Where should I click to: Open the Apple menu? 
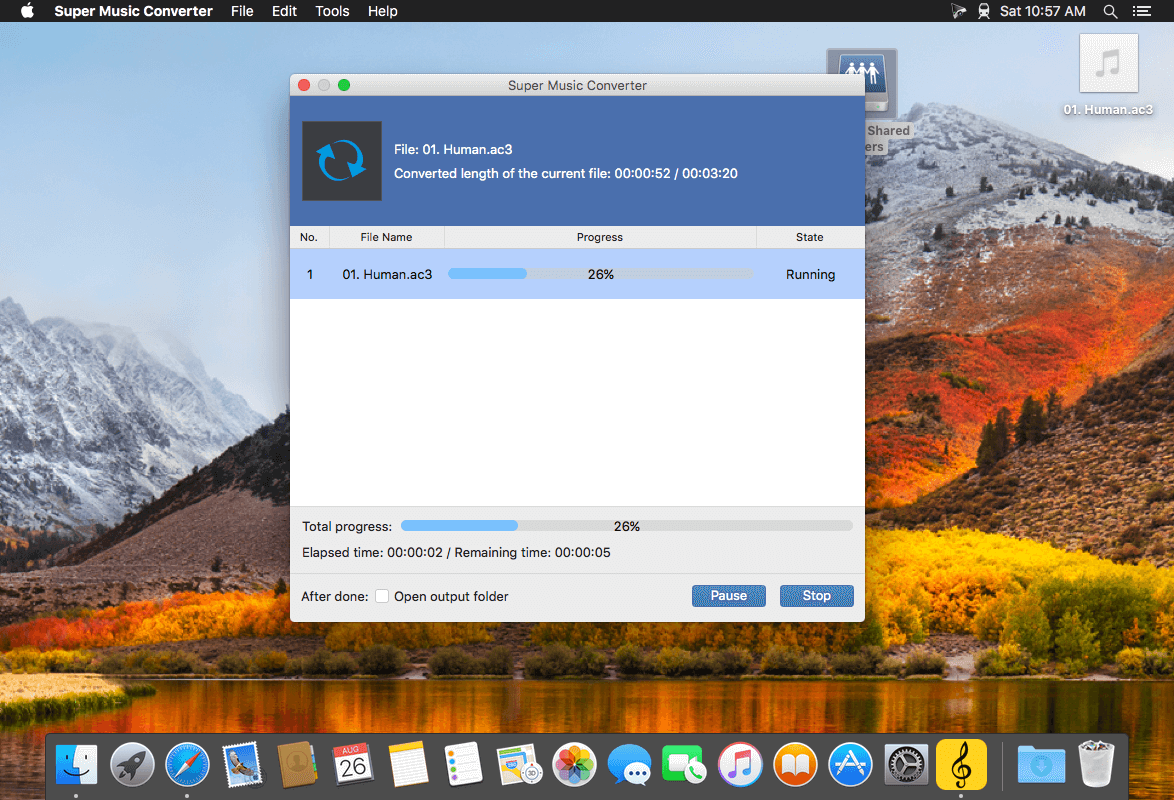point(27,11)
